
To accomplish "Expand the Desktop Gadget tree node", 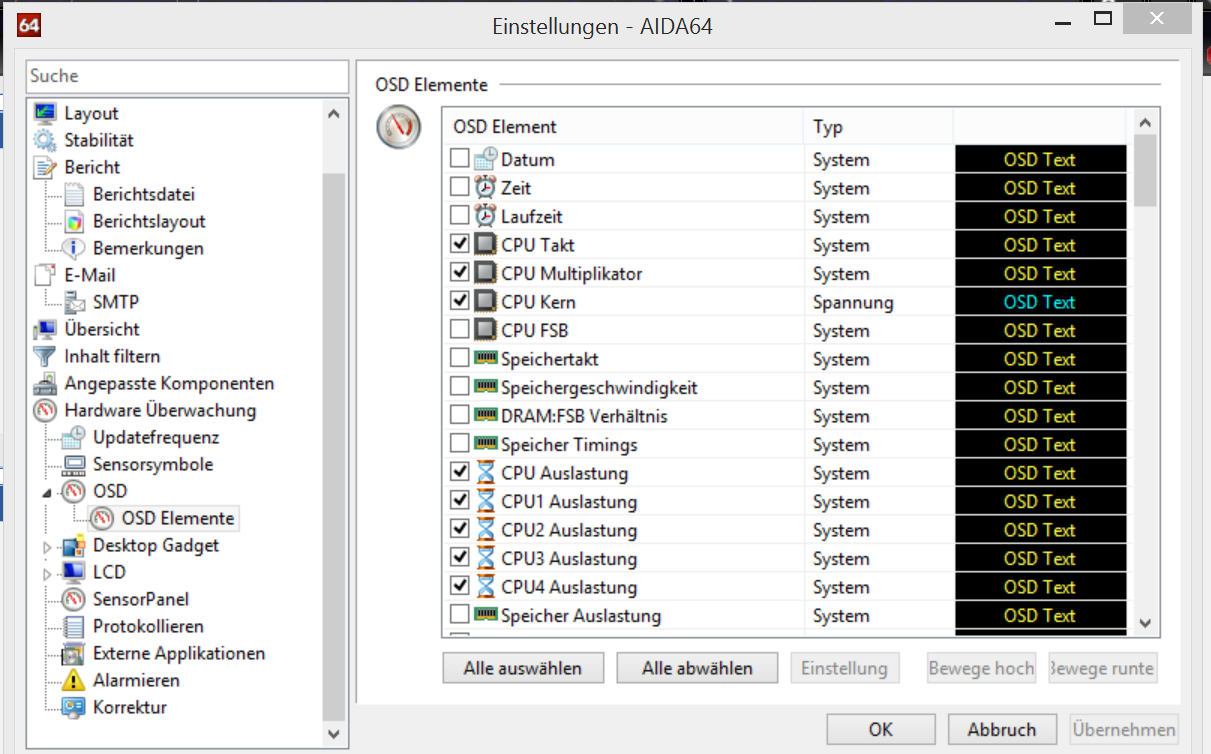I will (47, 546).
